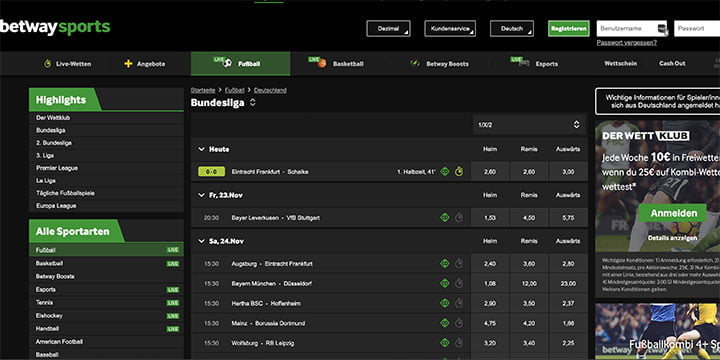Open stats icon for Wolfsburg - RB Leipzig
The width and height of the screenshot is (720, 360).
coord(444,343)
